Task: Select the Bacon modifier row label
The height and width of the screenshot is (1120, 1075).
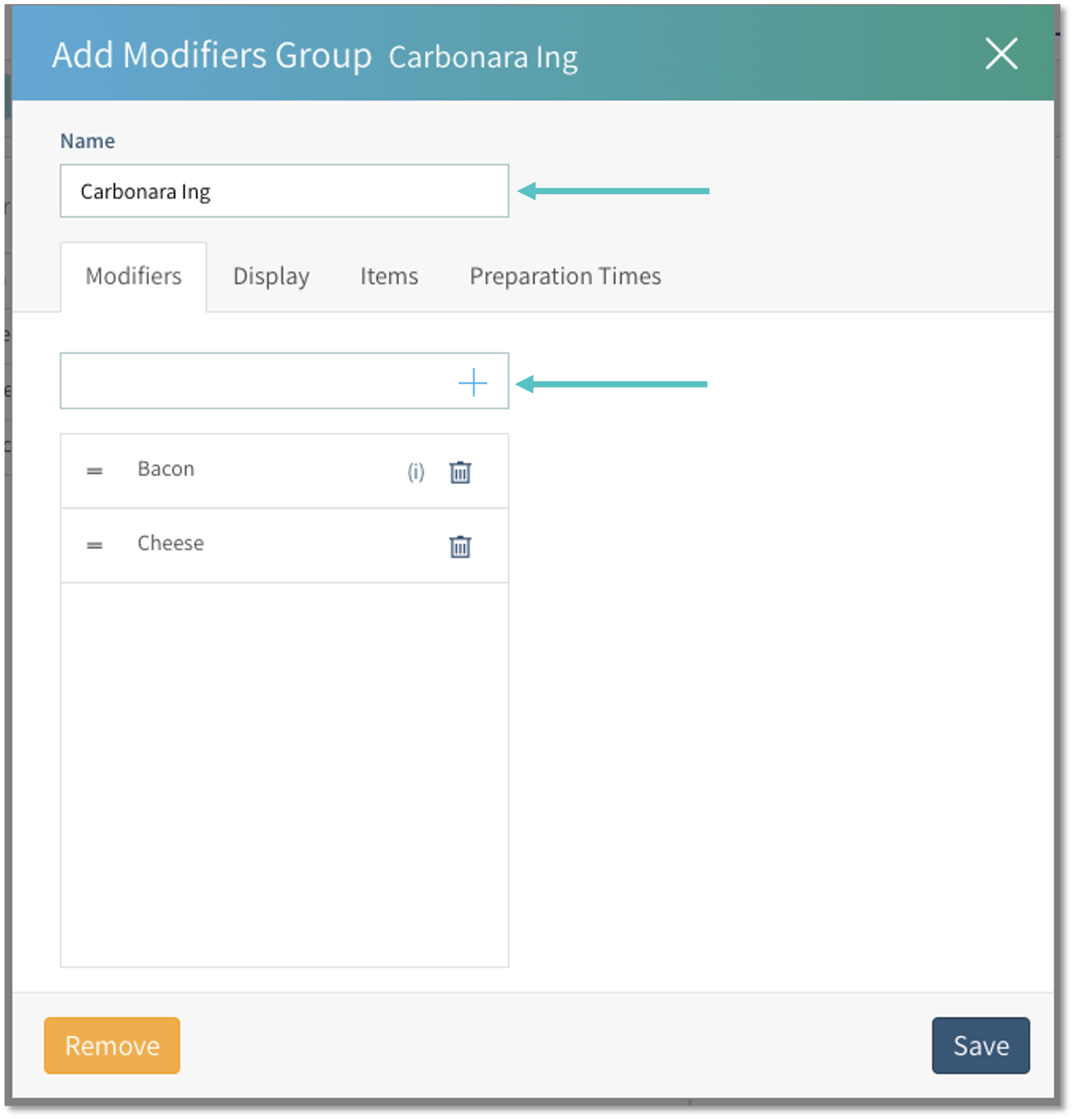Action: pyautogui.click(x=166, y=469)
